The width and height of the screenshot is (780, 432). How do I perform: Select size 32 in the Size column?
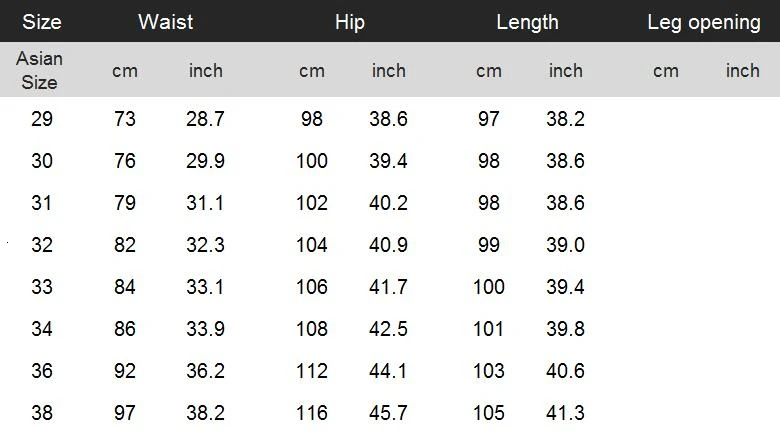point(42,245)
